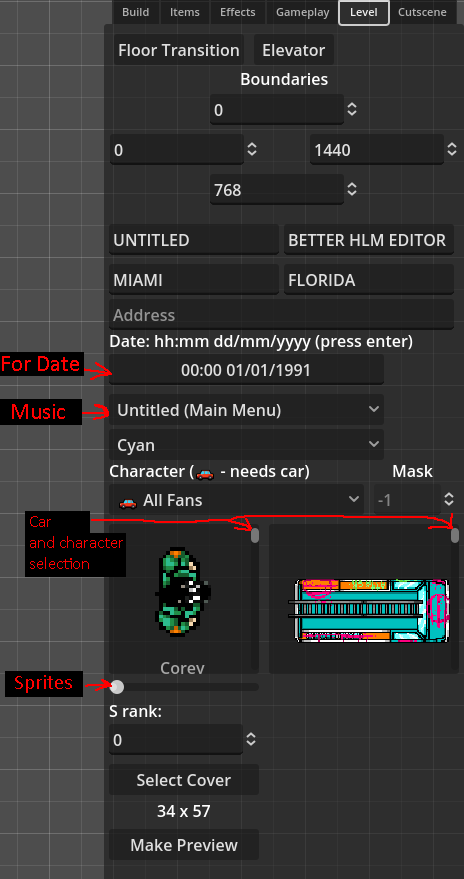This screenshot has width=464, height=879.
Task: Expand the Cyan color dropdown
Action: click(x=247, y=445)
